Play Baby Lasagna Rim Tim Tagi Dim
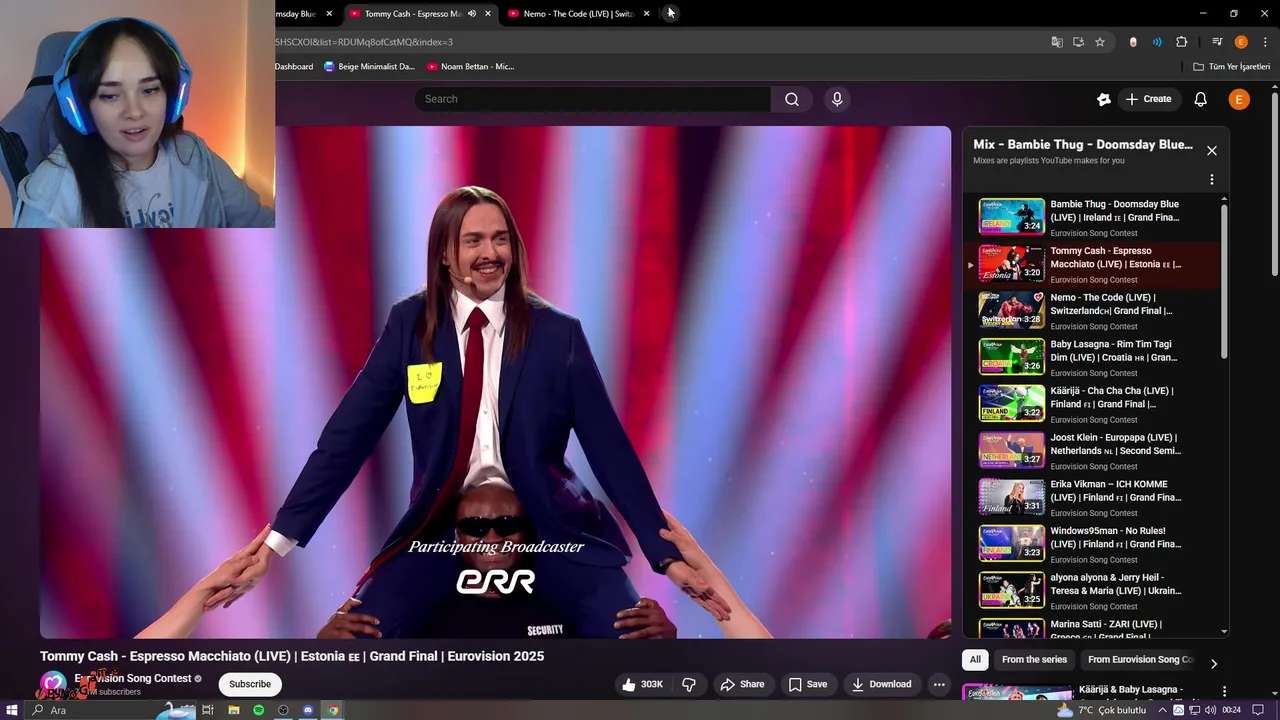Image resolution: width=1280 pixels, height=720 pixels. (x=1093, y=357)
